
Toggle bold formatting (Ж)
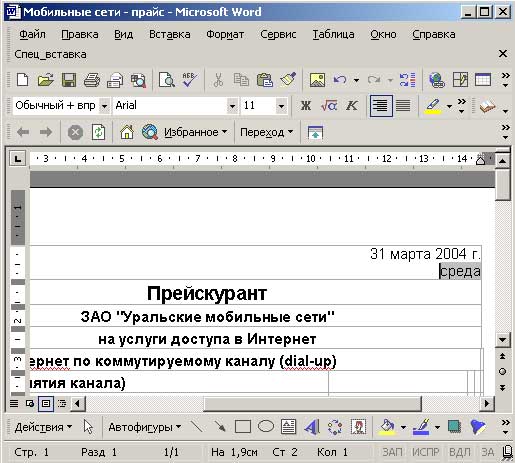pyautogui.click(x=306, y=106)
